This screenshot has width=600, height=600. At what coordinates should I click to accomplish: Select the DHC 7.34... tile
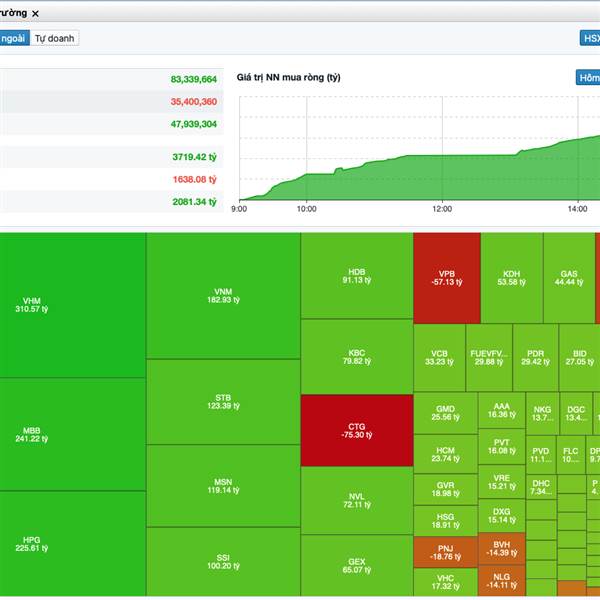click(x=541, y=487)
